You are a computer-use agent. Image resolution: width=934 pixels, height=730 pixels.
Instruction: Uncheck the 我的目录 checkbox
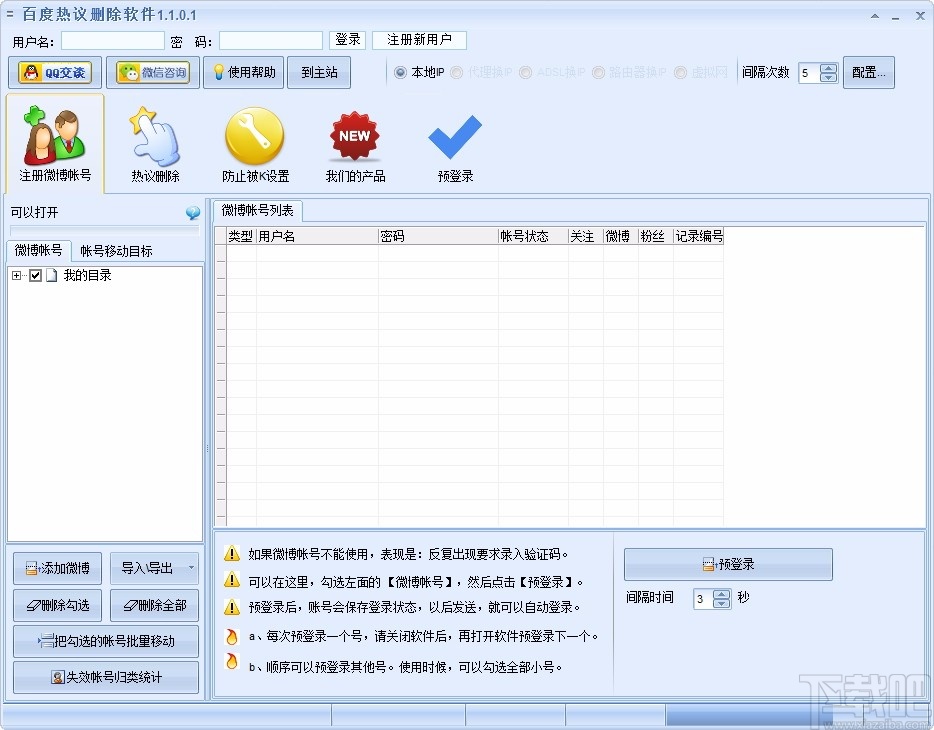coord(37,275)
